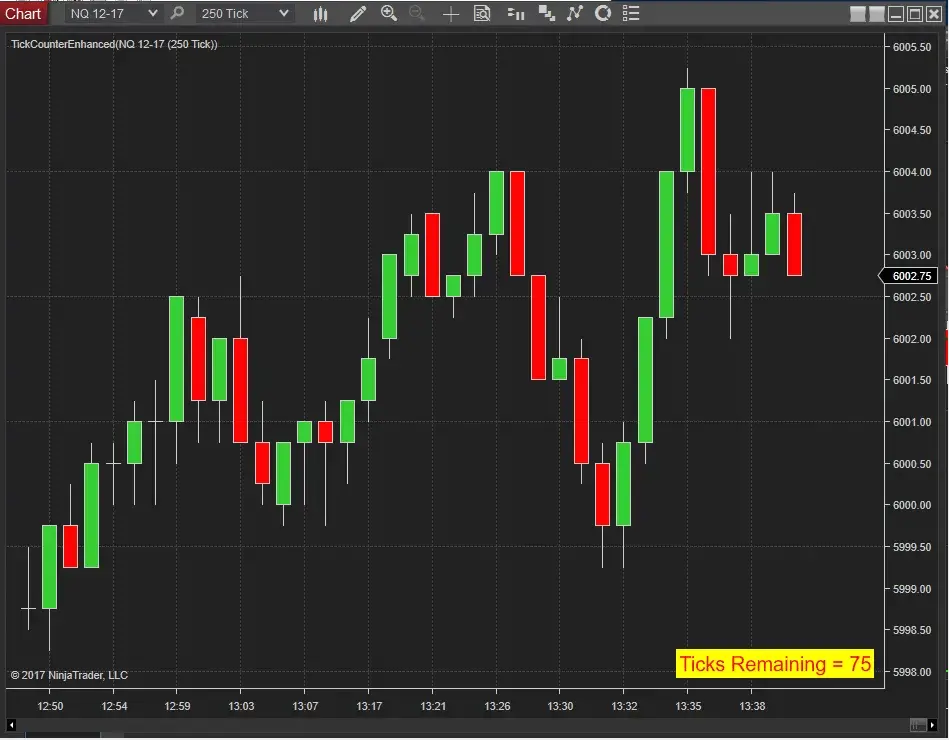Click the 6004.00 price axis label
The width and height of the screenshot is (949, 740).
tap(912, 172)
